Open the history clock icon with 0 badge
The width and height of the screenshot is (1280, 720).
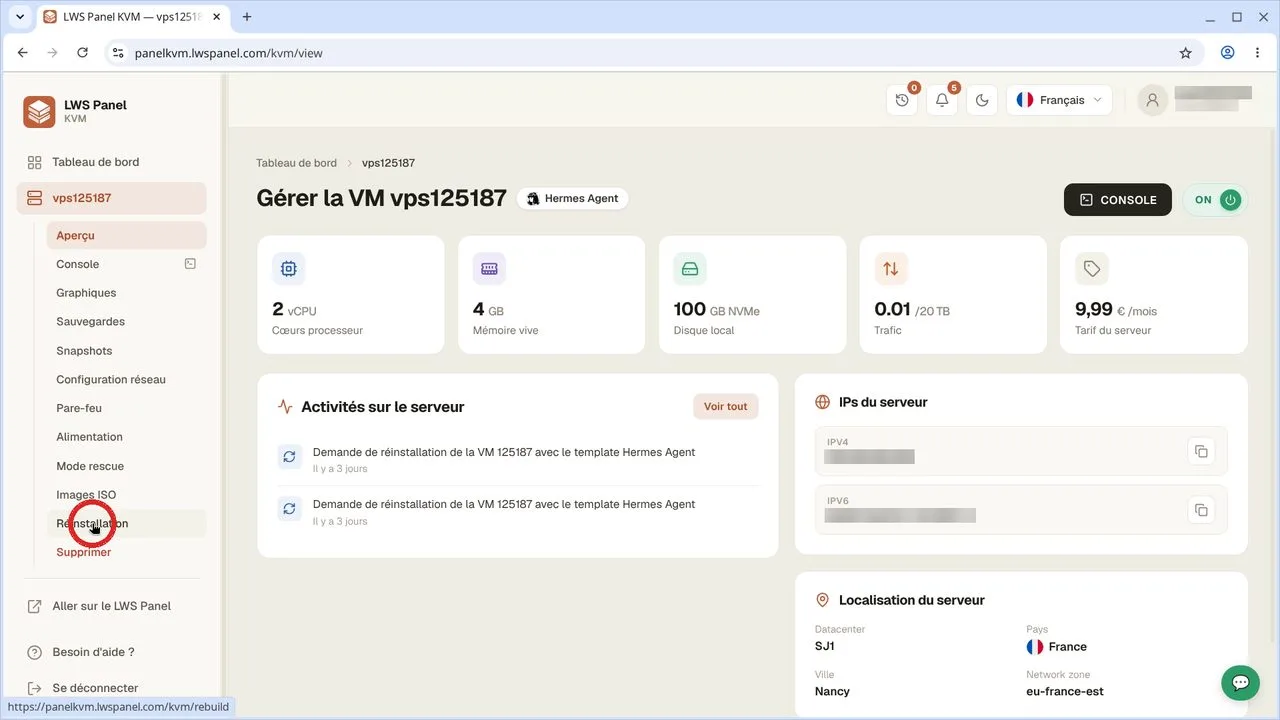tap(902, 100)
